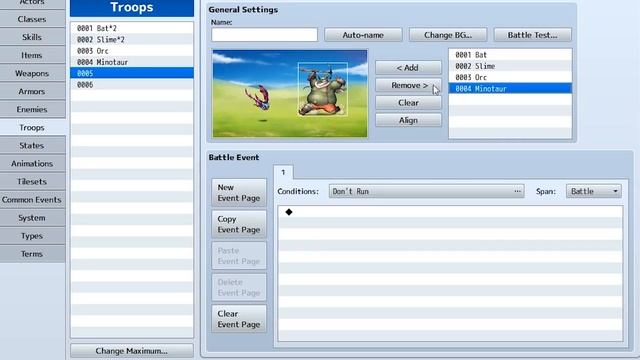Select troop 0003 Orc
This screenshot has height=360, width=640.
tap(132, 51)
